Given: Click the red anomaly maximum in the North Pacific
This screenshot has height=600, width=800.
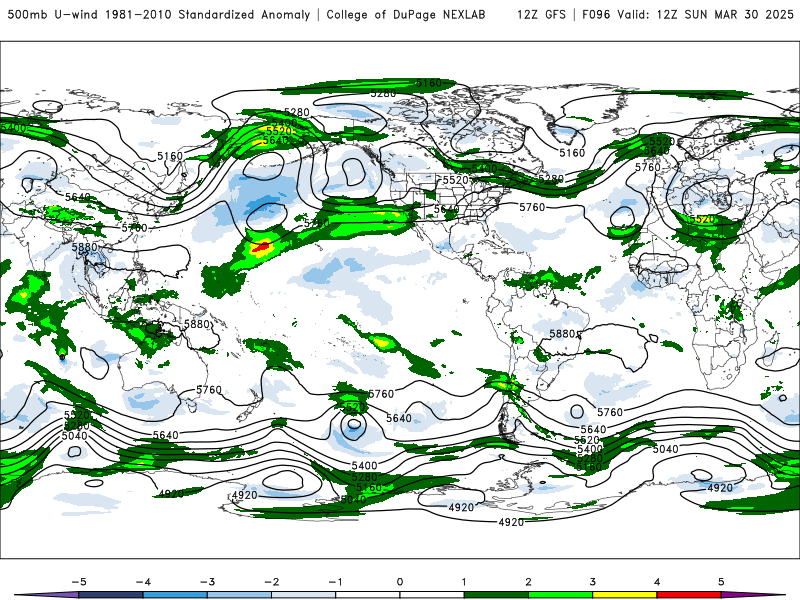Looking at the screenshot, I should (x=262, y=247).
